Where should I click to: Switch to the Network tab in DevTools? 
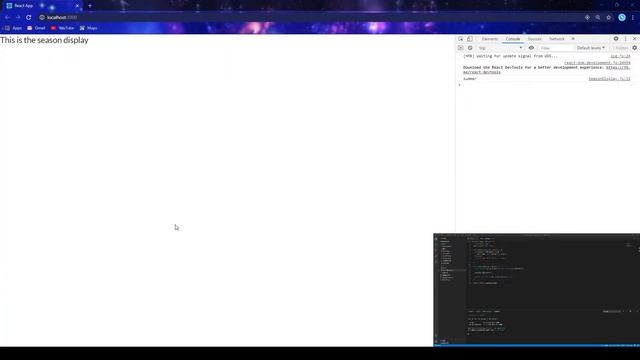tap(557, 39)
